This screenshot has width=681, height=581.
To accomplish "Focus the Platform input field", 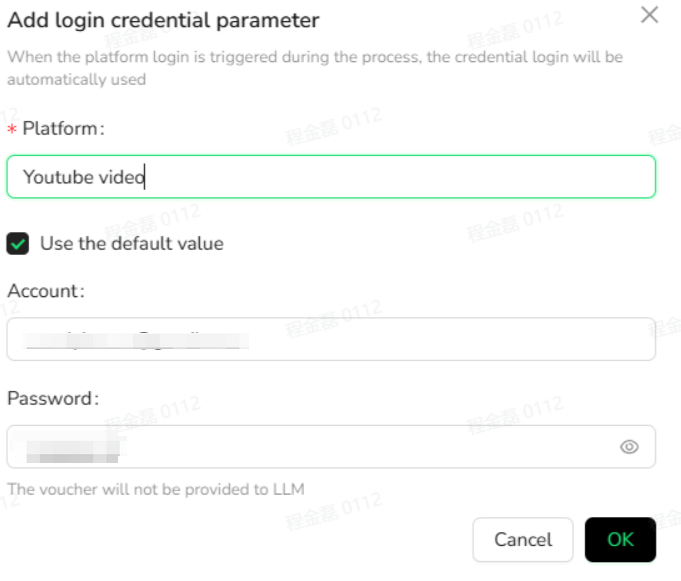I will 331,177.
